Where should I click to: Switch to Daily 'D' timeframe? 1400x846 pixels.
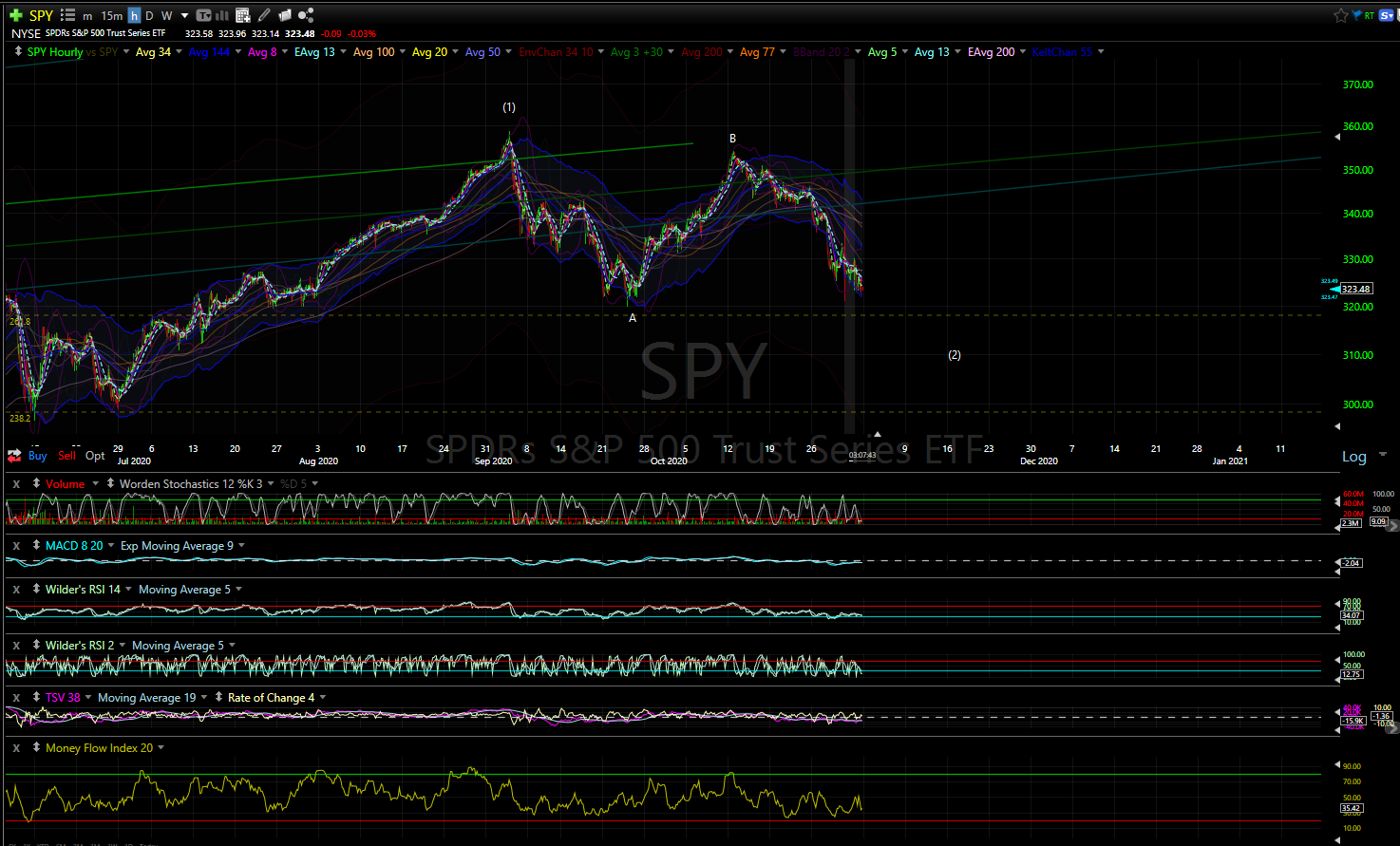coord(149,16)
